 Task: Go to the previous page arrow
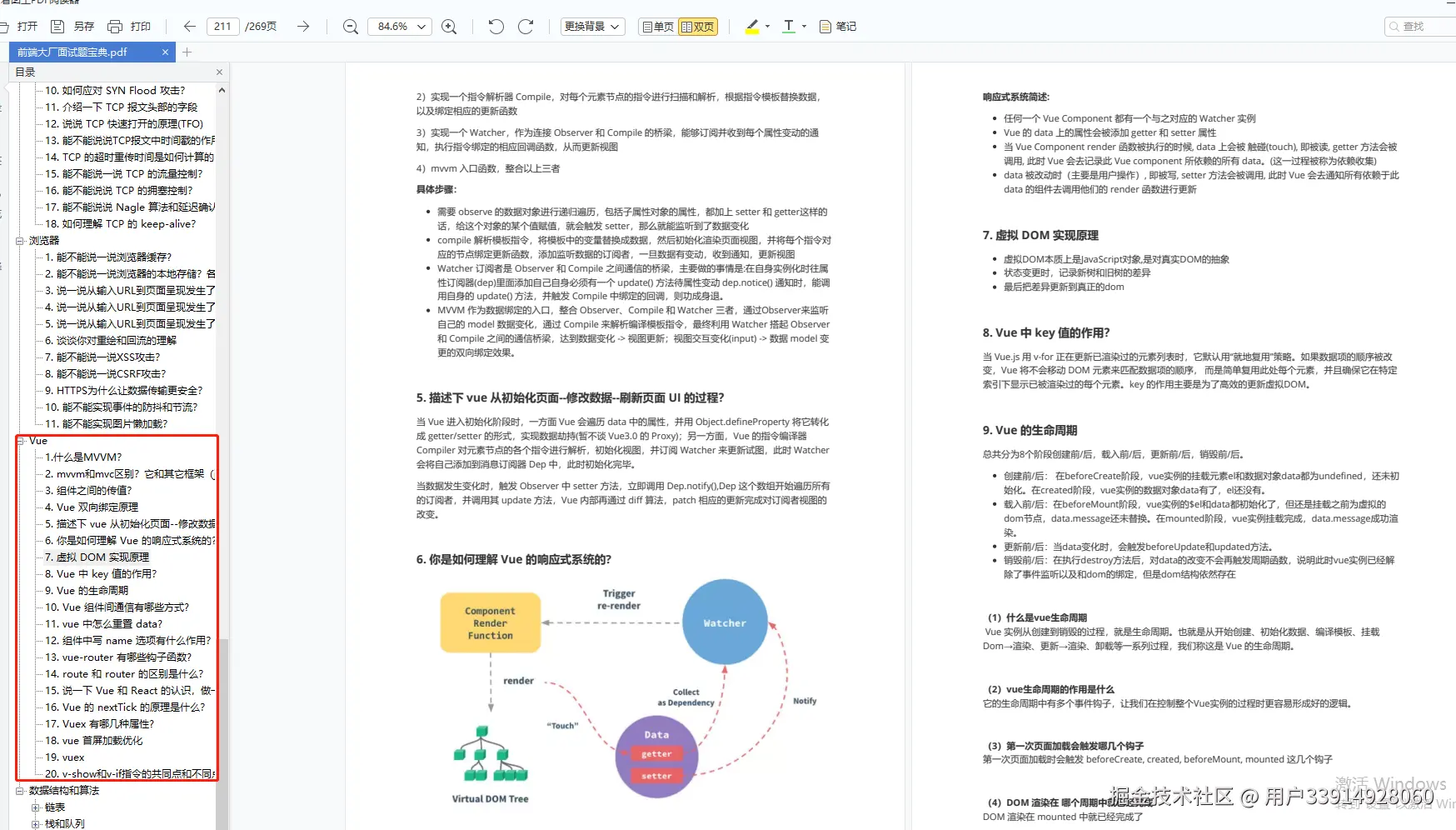(190, 27)
